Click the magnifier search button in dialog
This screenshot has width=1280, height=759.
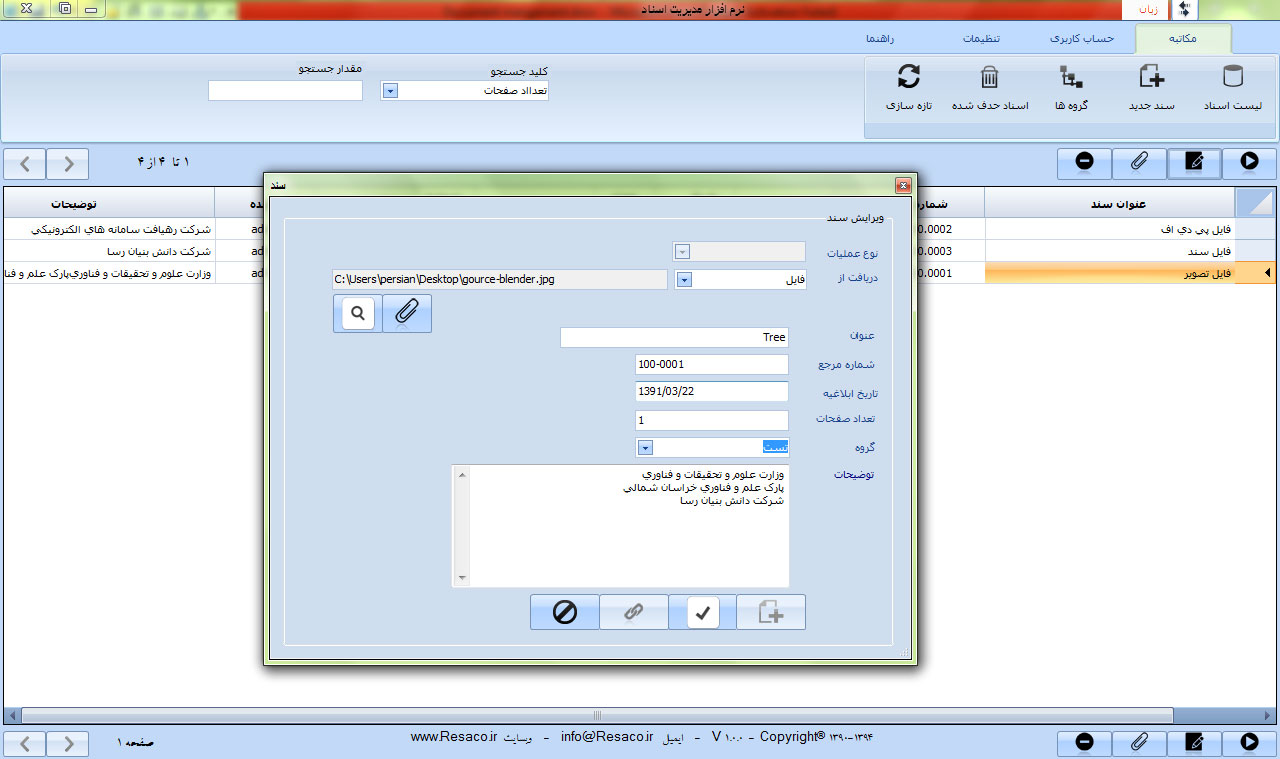(357, 313)
